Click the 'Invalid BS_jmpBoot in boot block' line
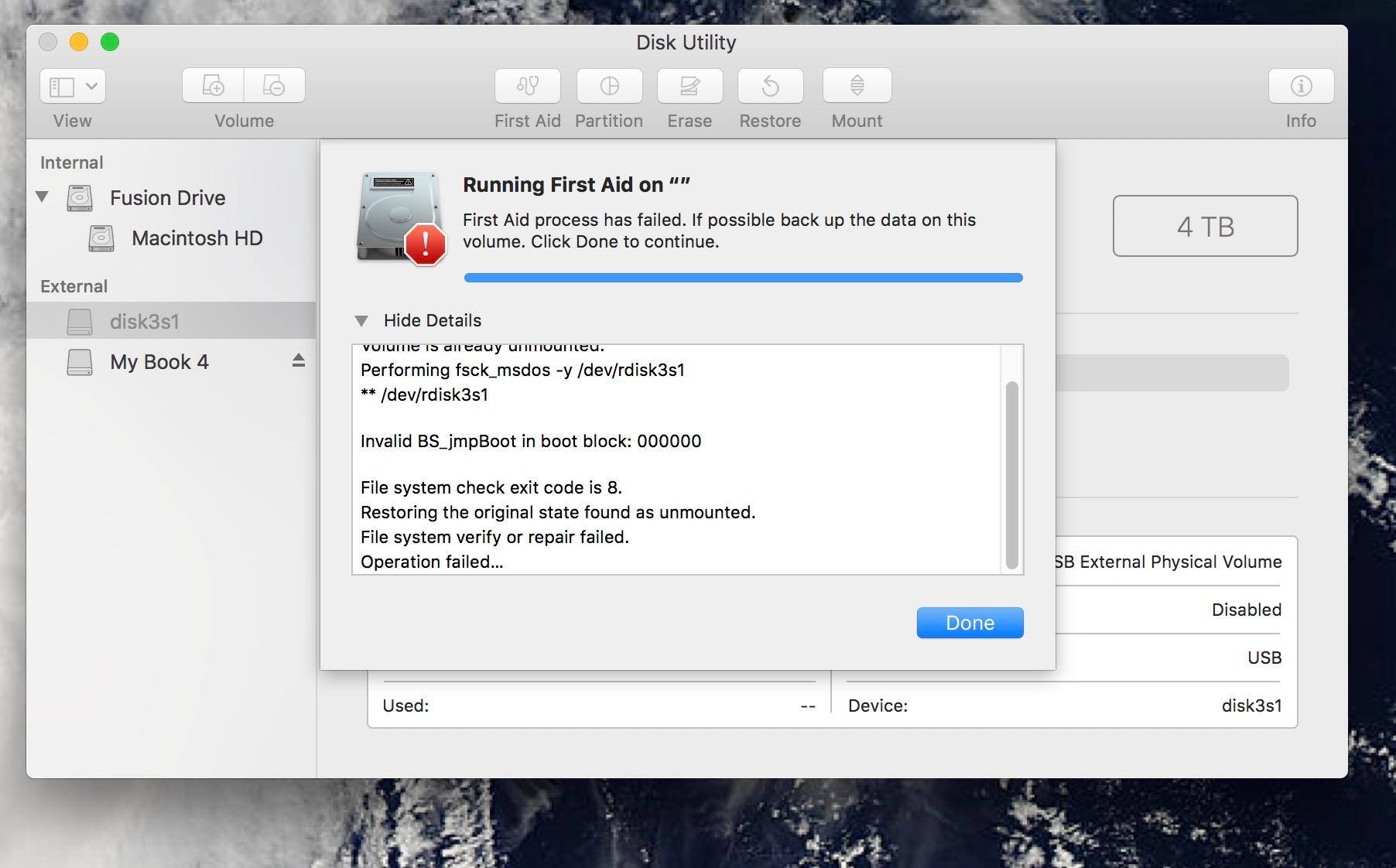This screenshot has width=1396, height=868. (x=531, y=442)
